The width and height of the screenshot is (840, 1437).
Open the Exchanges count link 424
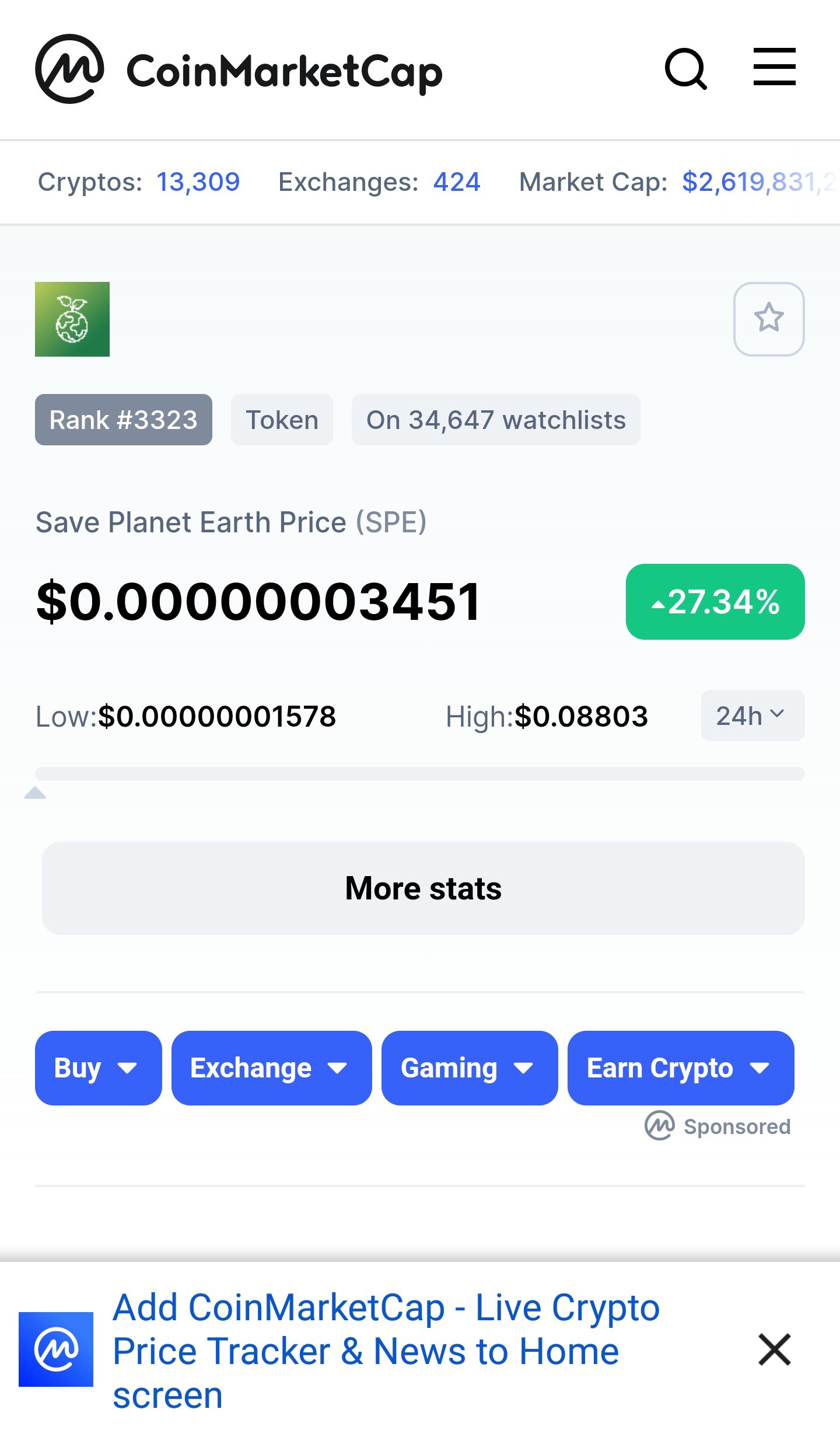457,182
